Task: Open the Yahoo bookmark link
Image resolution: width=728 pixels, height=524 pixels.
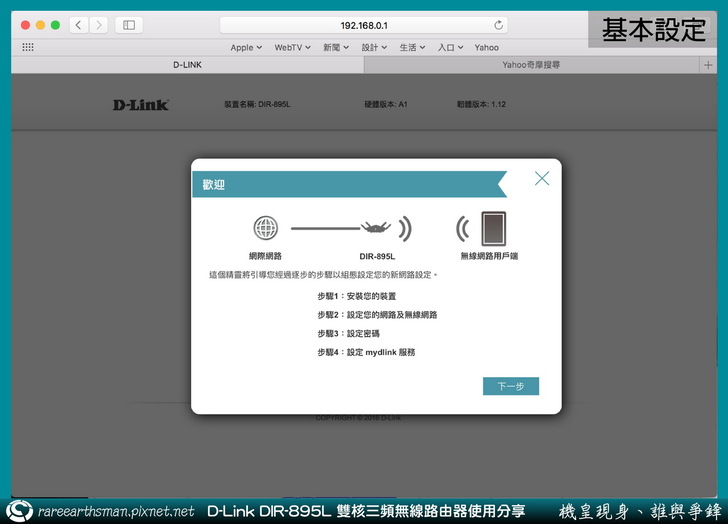Action: click(486, 47)
